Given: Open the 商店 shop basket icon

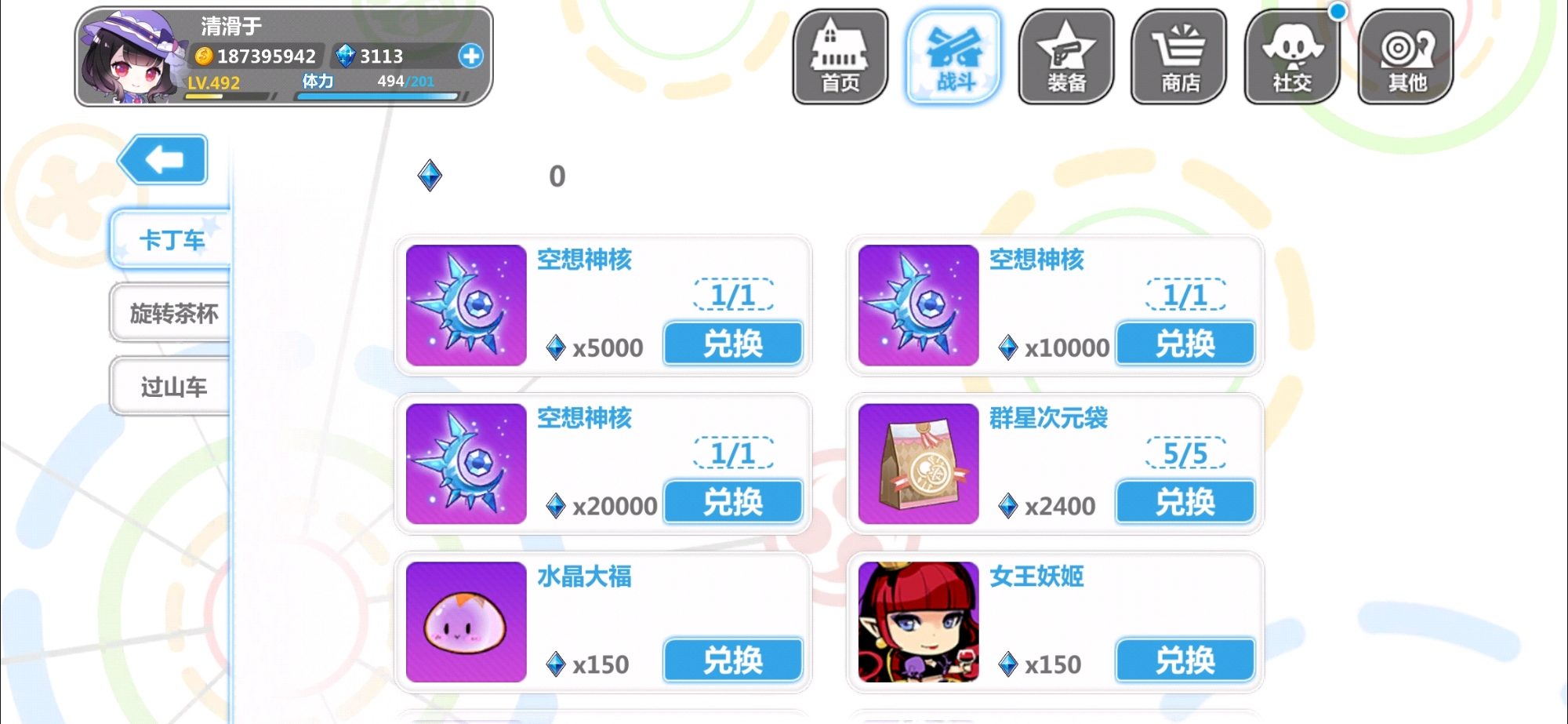Looking at the screenshot, I should [1179, 56].
